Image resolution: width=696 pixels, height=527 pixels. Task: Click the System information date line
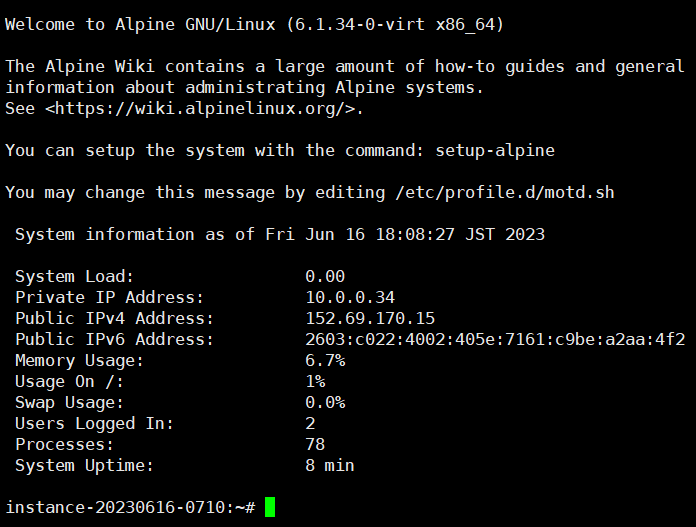[280, 234]
